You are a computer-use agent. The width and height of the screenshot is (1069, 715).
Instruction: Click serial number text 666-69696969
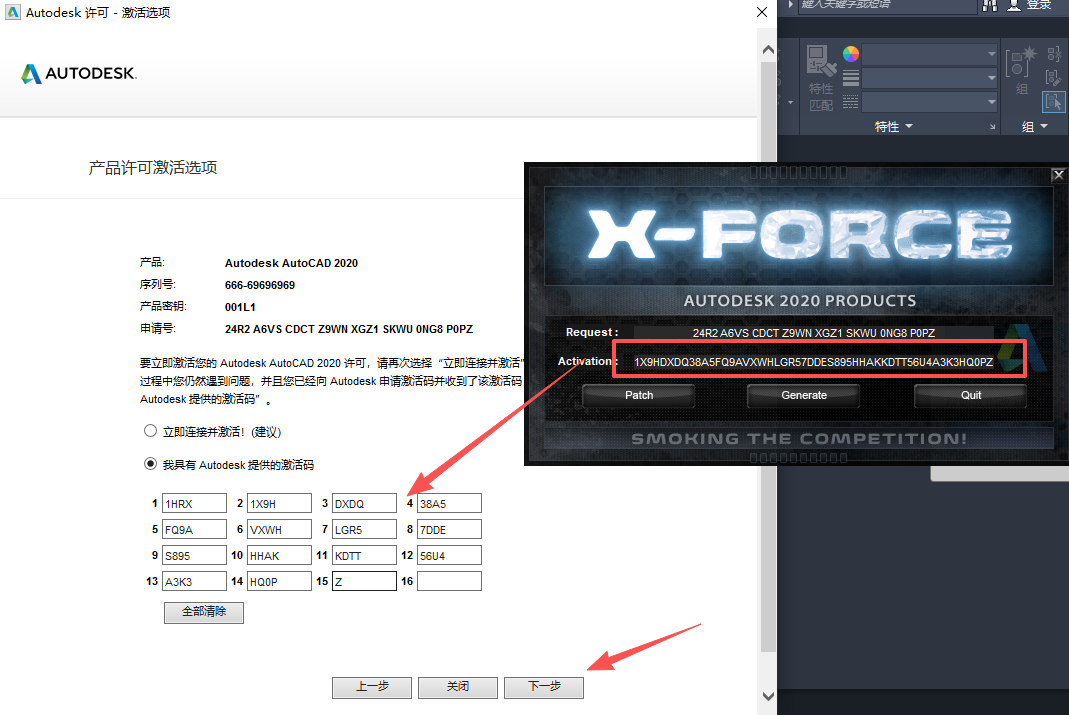[x=260, y=285]
